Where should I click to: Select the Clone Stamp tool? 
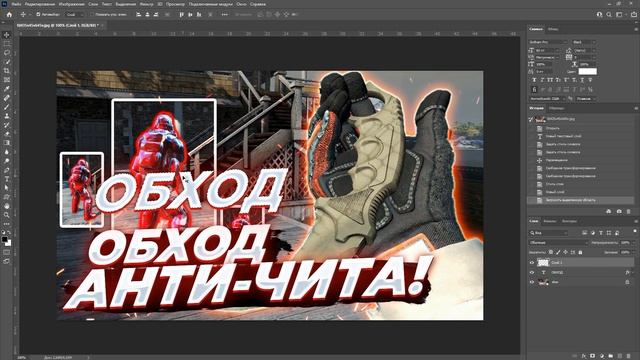click(x=7, y=116)
